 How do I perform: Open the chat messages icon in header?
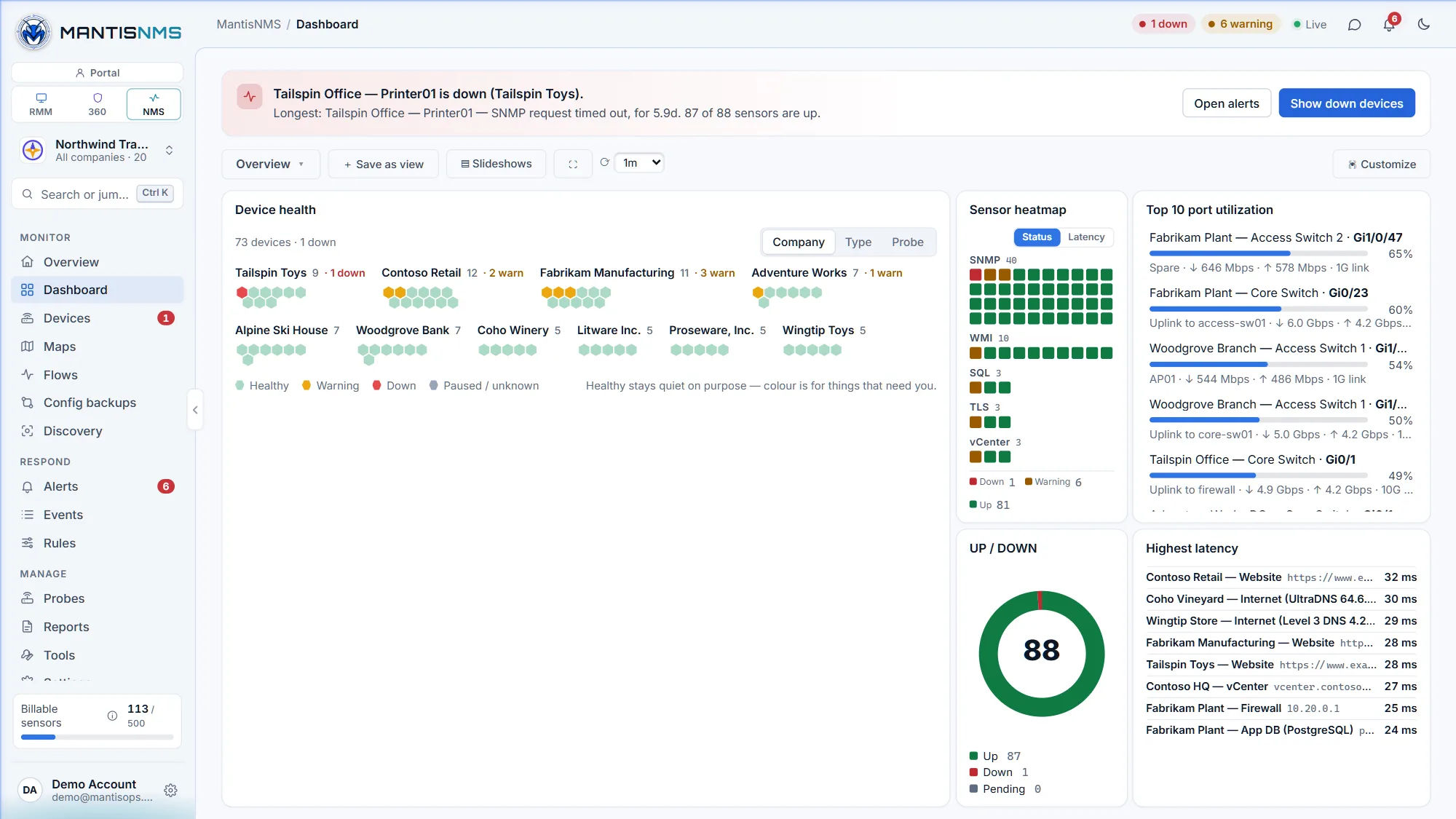(x=1354, y=25)
